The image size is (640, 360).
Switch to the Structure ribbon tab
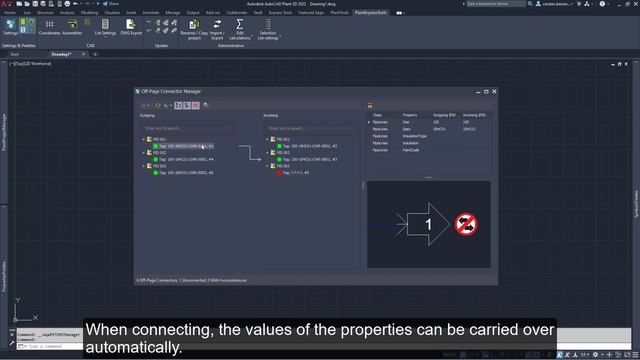click(x=45, y=13)
